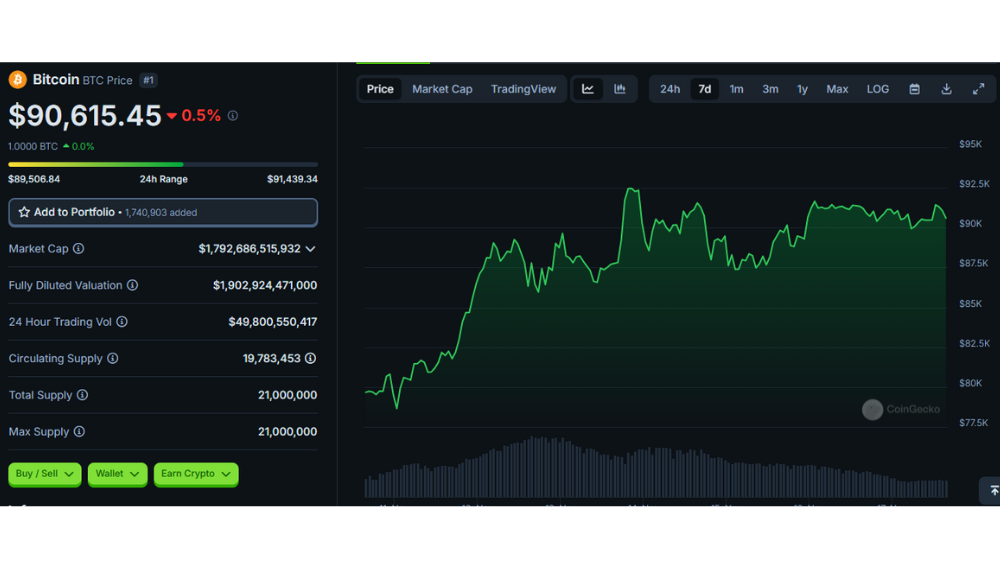Viewport: 1000px width, 562px height.
Task: Switch to candlestick chart view icon
Action: point(620,89)
